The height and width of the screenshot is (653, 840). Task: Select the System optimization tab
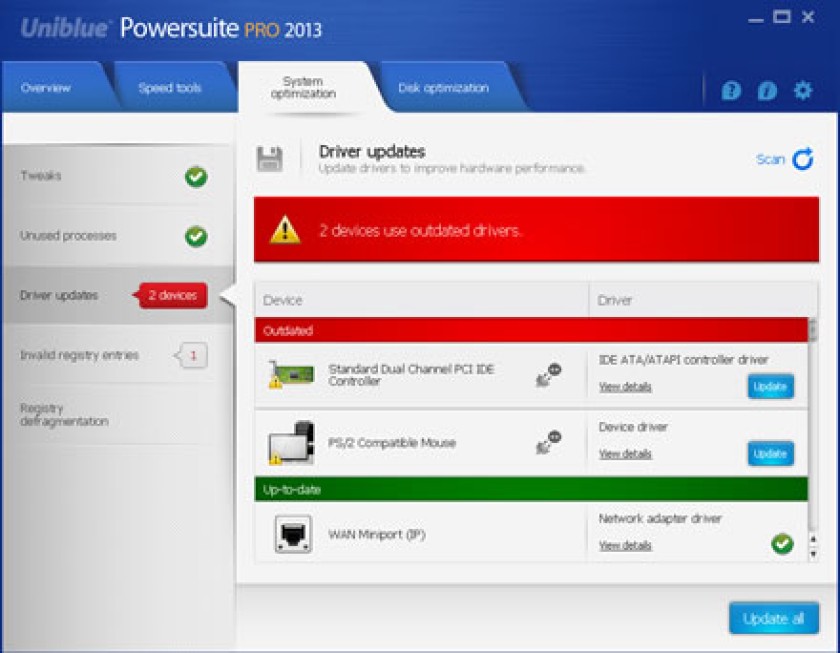point(303,87)
